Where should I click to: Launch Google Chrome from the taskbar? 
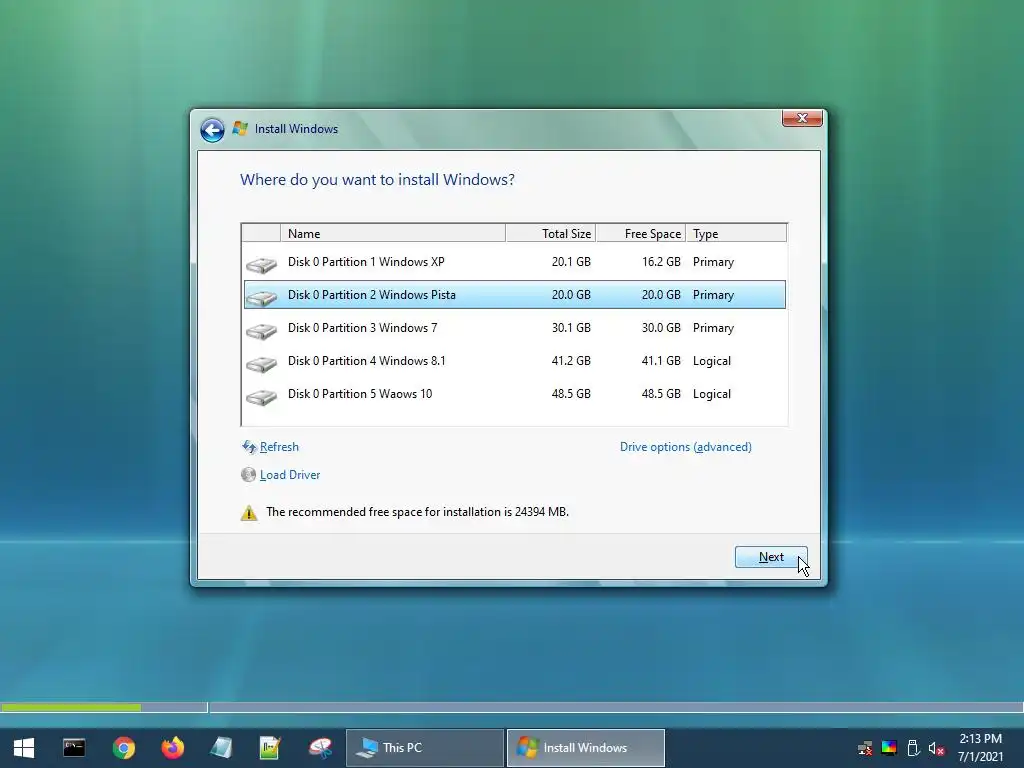click(x=123, y=748)
